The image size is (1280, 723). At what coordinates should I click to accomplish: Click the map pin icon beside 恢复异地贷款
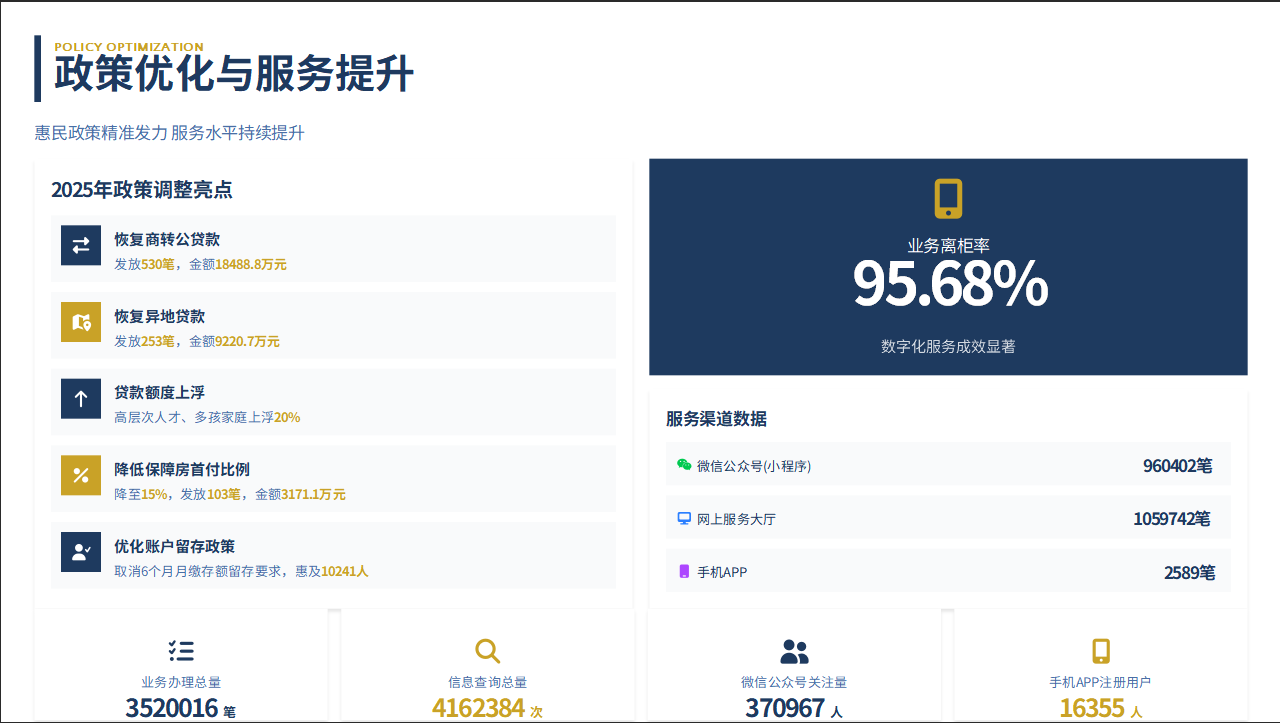pos(81,322)
